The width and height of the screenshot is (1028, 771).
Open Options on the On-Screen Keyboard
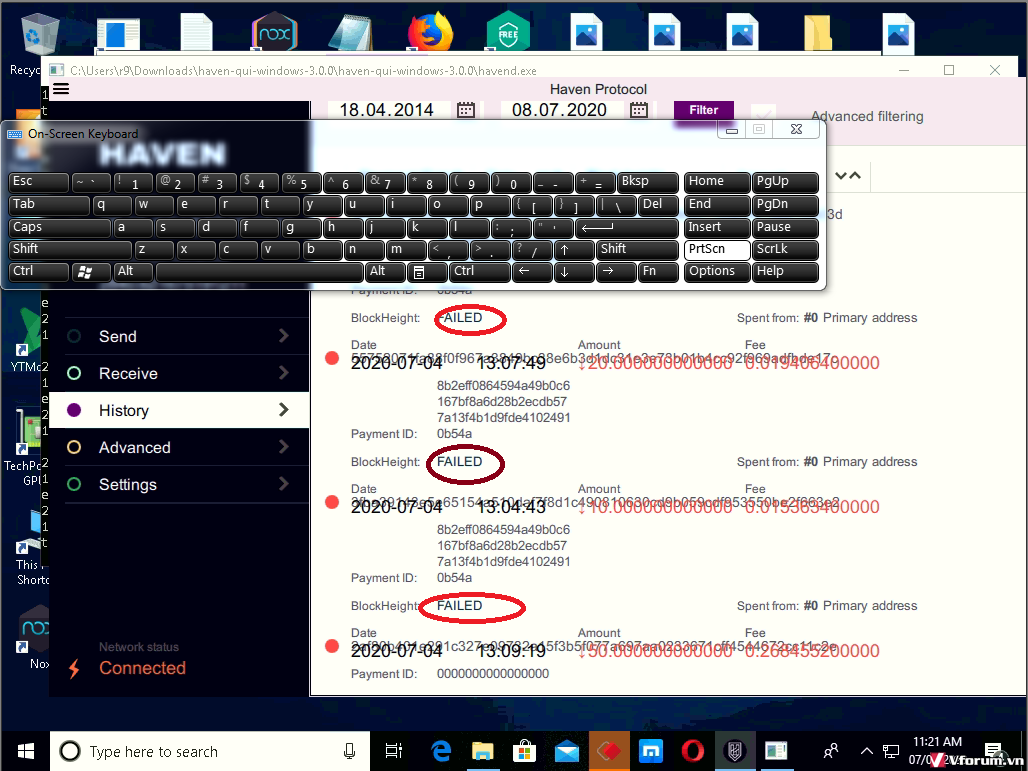pos(717,272)
